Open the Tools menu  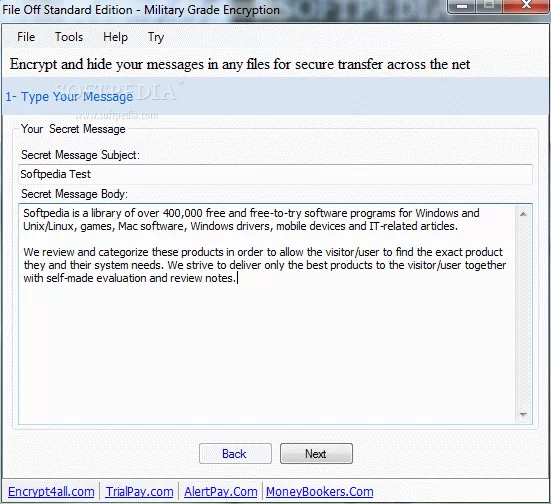[x=69, y=37]
